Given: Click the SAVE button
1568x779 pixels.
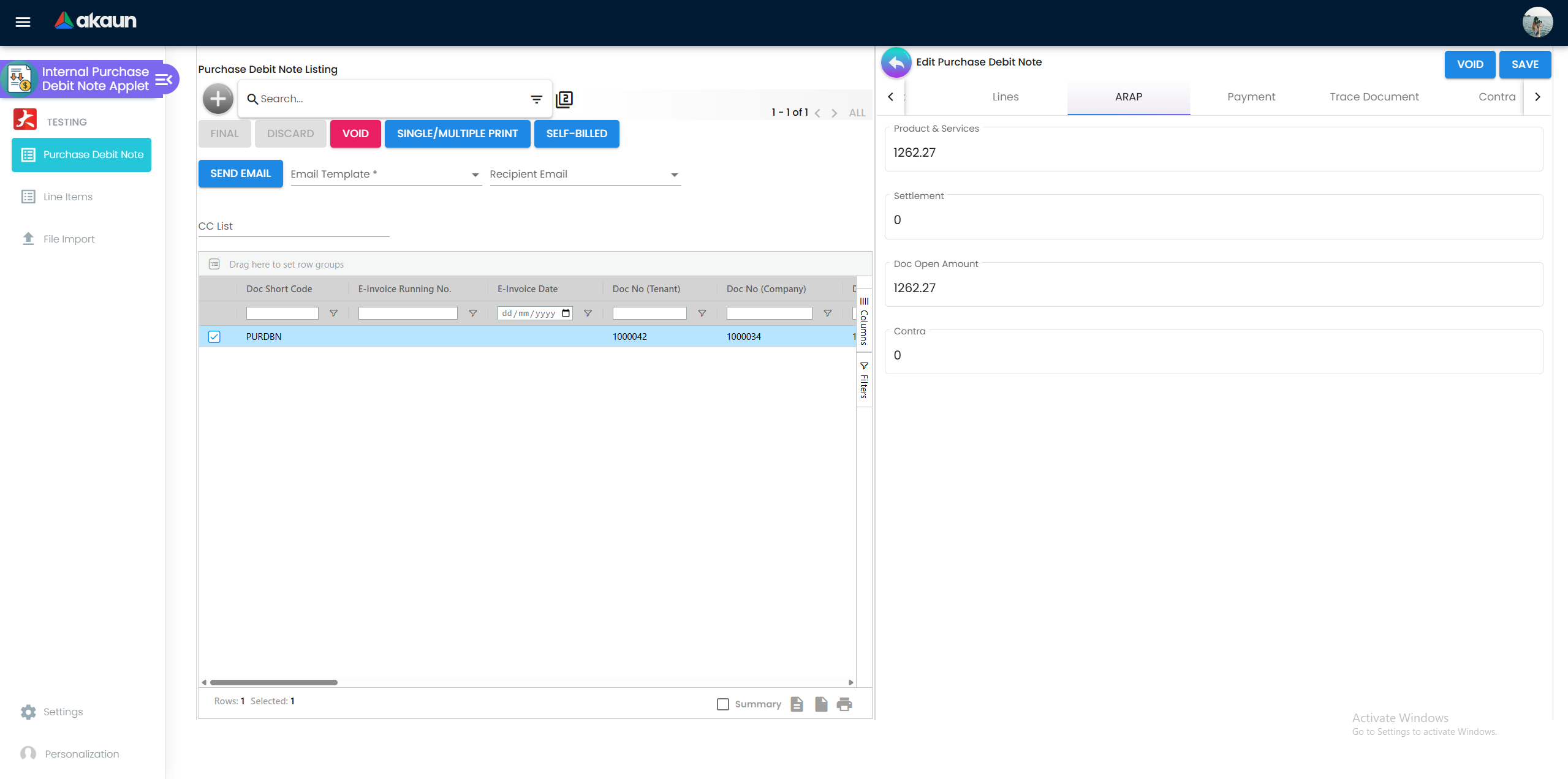Looking at the screenshot, I should [1524, 64].
